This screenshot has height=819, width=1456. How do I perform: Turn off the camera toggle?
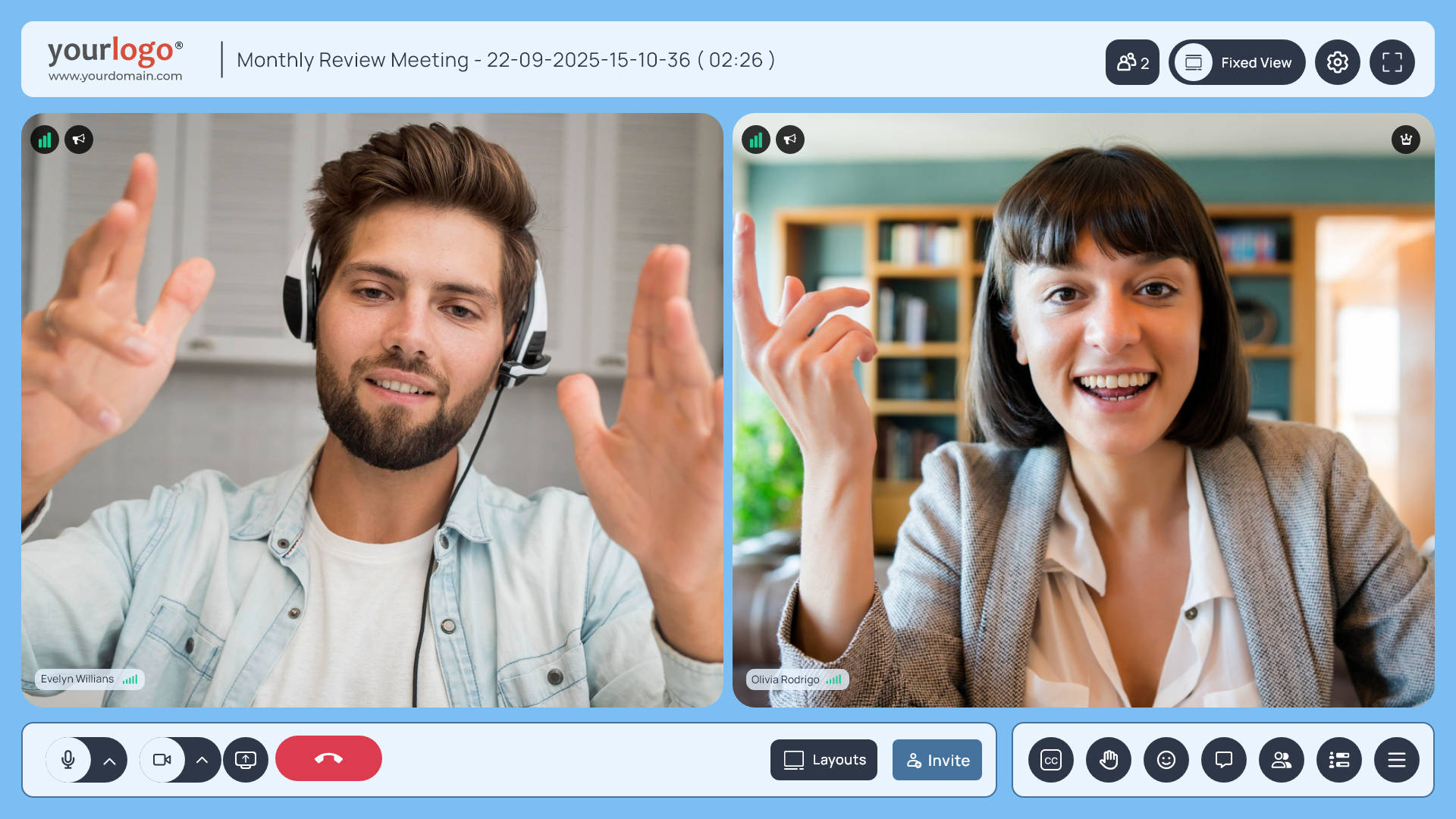(162, 760)
